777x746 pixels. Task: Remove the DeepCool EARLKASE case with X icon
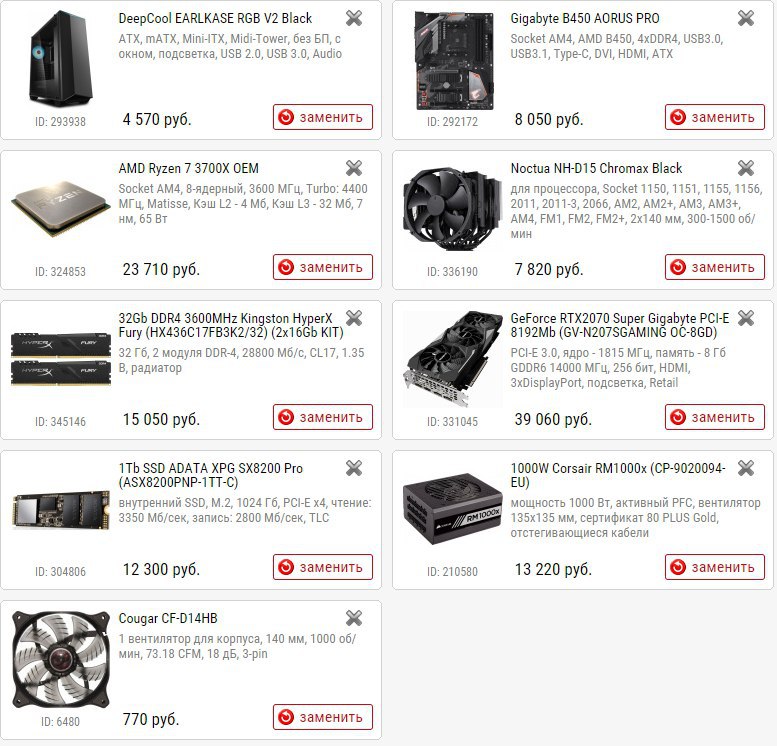(354, 18)
